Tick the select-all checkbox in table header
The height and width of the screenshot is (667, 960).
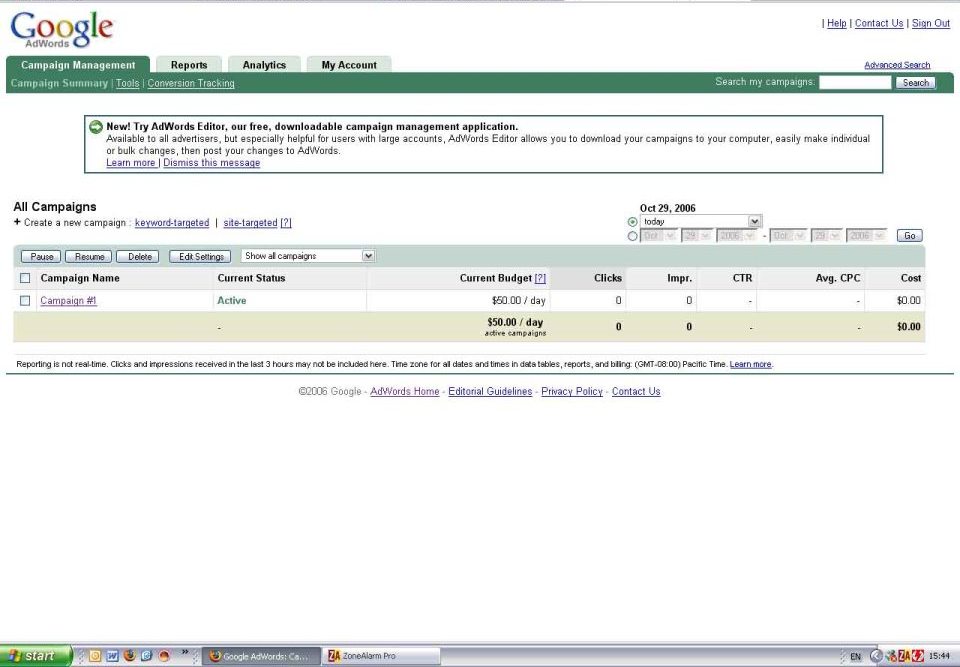25,278
